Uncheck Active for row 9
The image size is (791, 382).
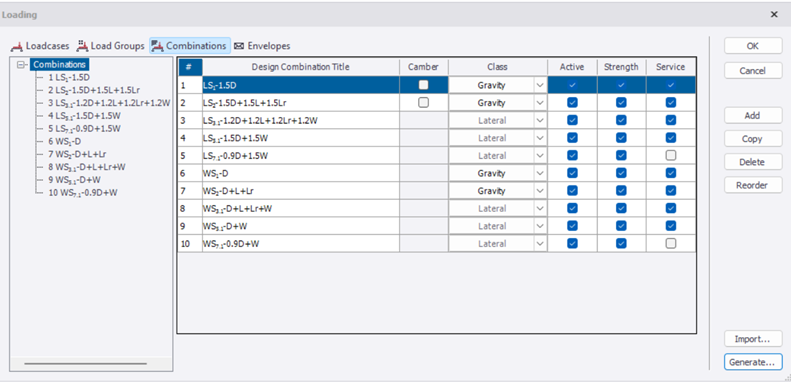[572, 226]
